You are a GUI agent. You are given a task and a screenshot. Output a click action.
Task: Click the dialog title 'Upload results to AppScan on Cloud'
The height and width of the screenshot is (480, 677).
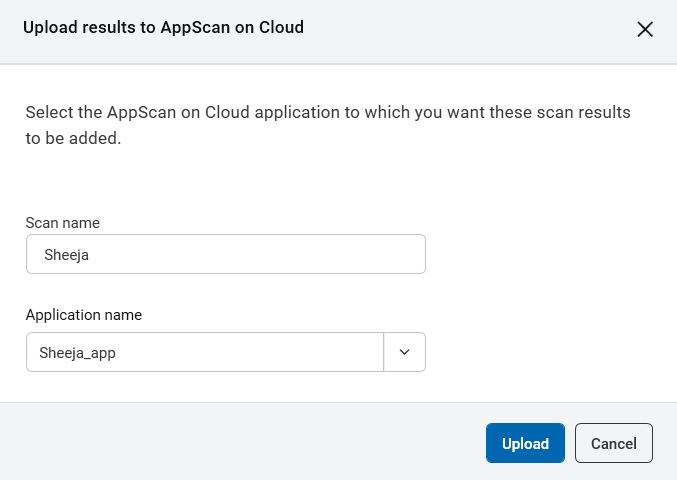coord(163,28)
